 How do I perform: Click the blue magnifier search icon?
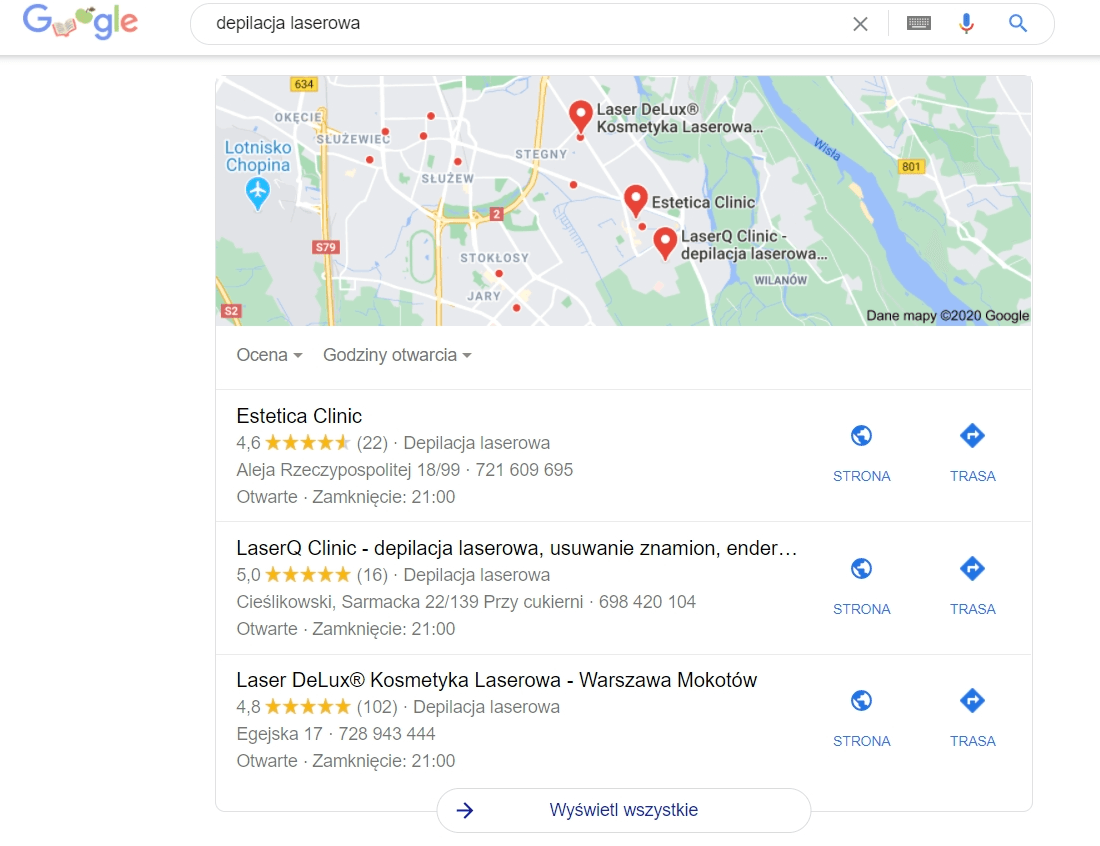(x=1017, y=23)
